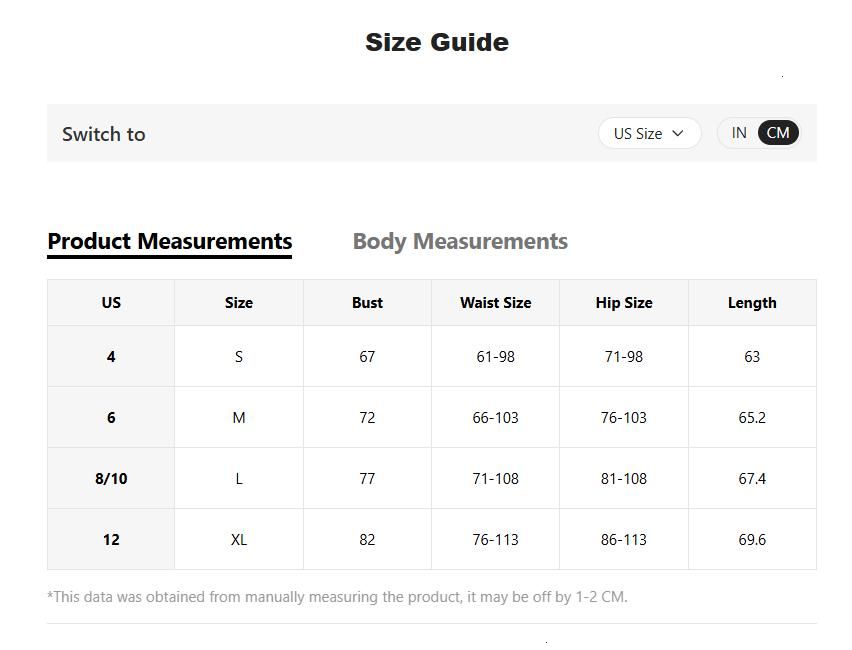Click the US Size chevron arrow
This screenshot has width=852, height=650.
(x=678, y=133)
